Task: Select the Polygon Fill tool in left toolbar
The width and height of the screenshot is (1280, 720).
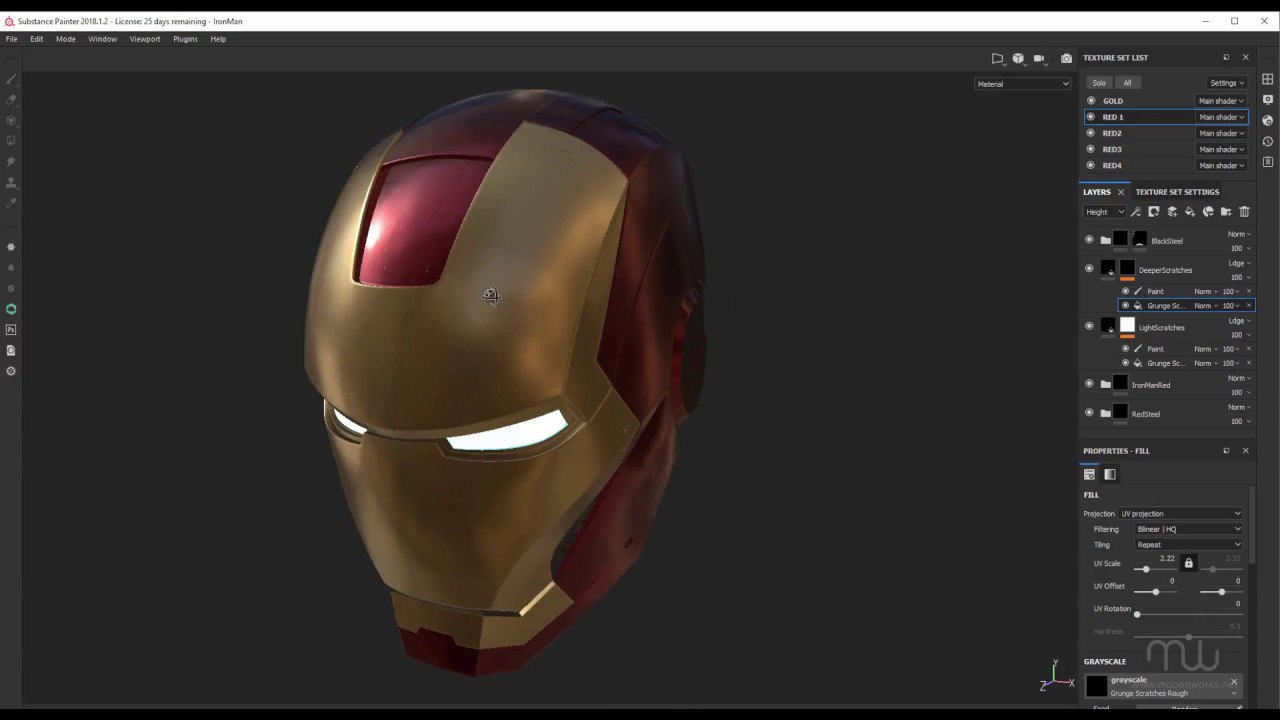Action: (x=11, y=141)
